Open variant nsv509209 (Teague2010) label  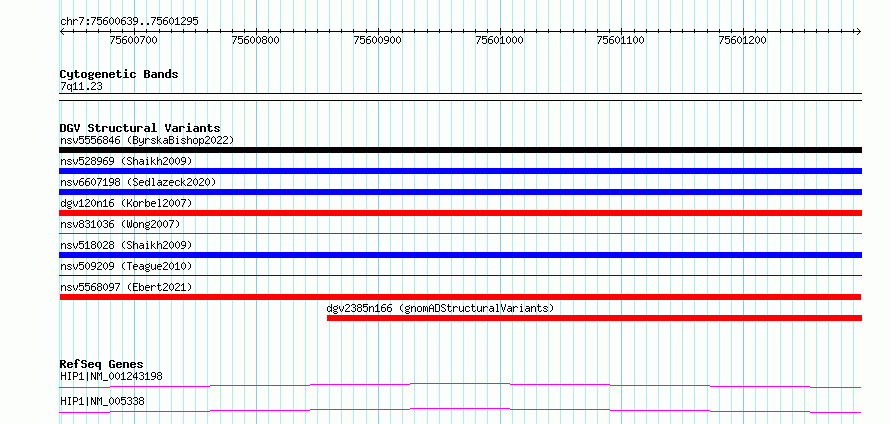pos(126,266)
